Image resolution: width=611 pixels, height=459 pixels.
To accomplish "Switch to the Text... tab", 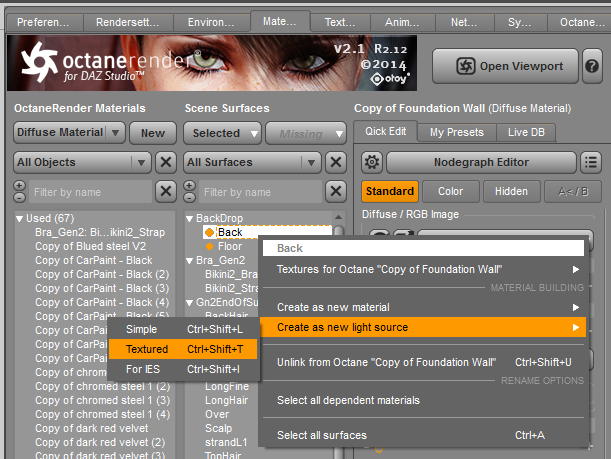I will pos(340,23).
